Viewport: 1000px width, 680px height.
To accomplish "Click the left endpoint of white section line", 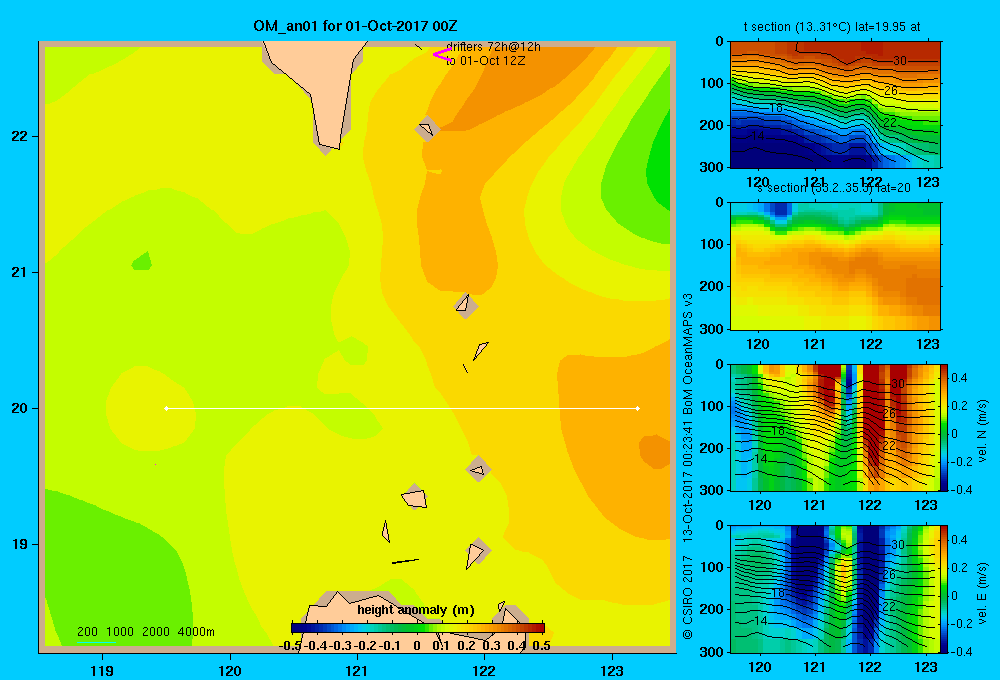I will pos(166,408).
